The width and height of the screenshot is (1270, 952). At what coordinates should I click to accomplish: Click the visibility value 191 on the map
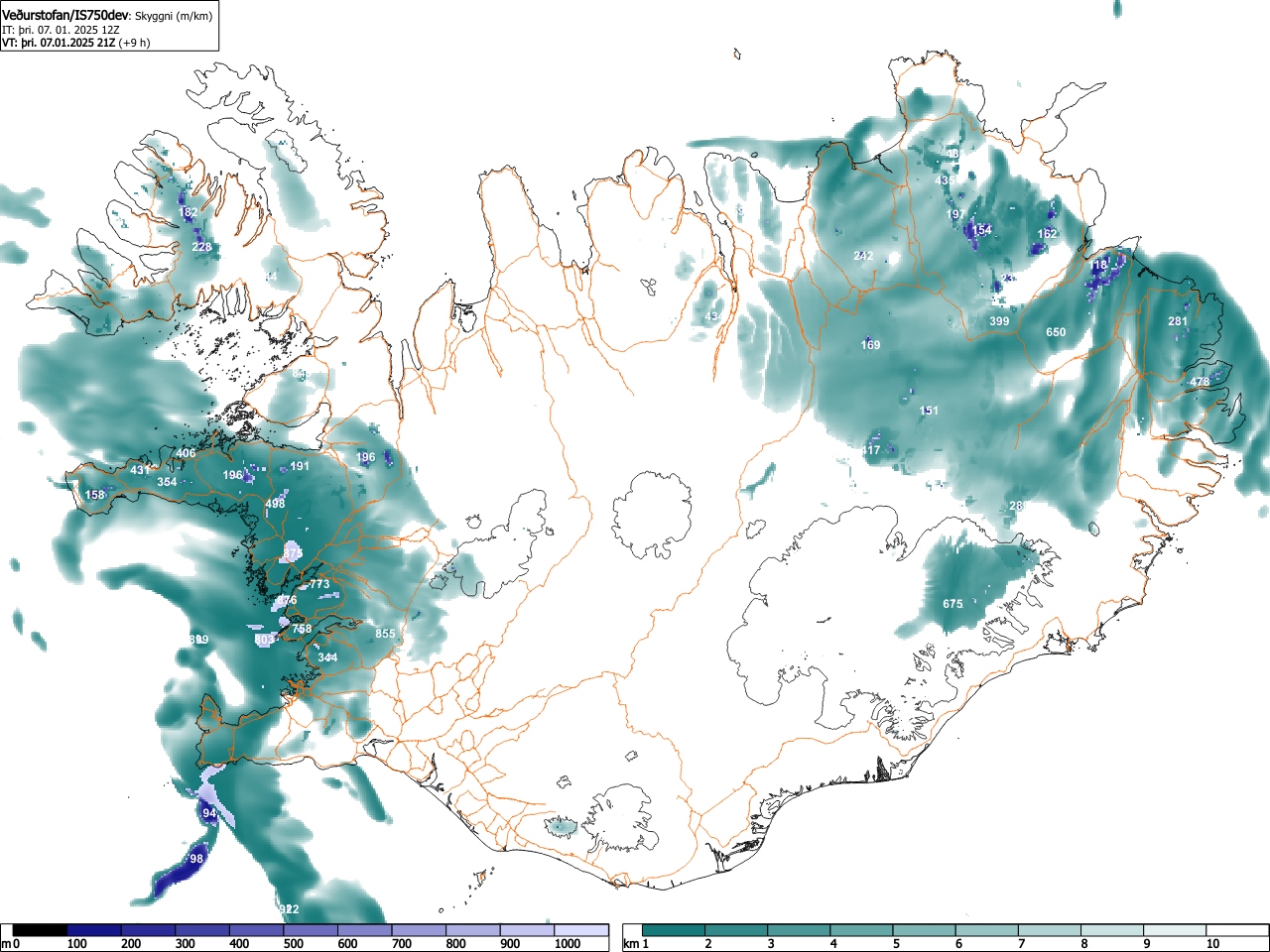point(300,467)
